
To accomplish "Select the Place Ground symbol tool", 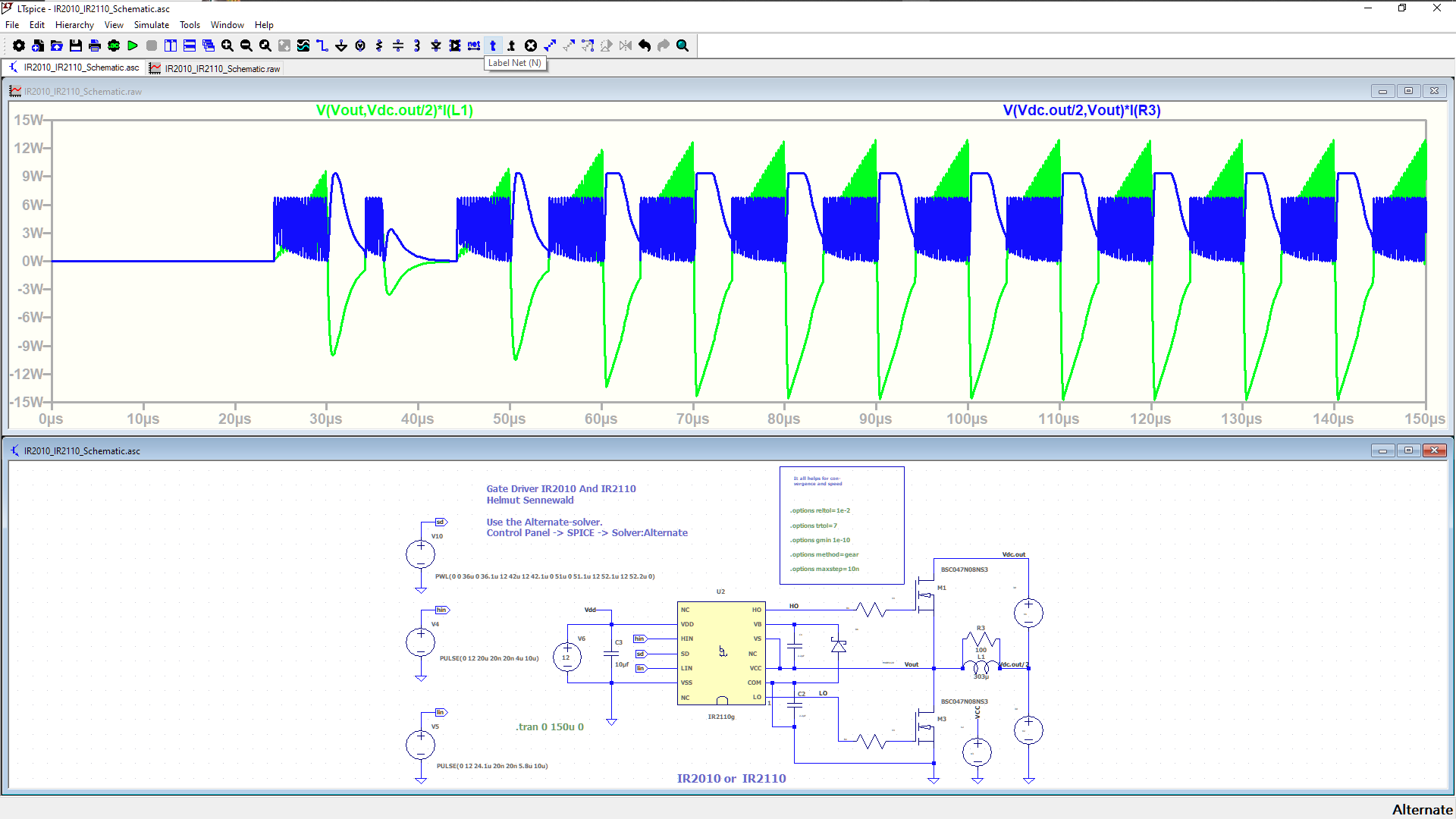I will (341, 45).
